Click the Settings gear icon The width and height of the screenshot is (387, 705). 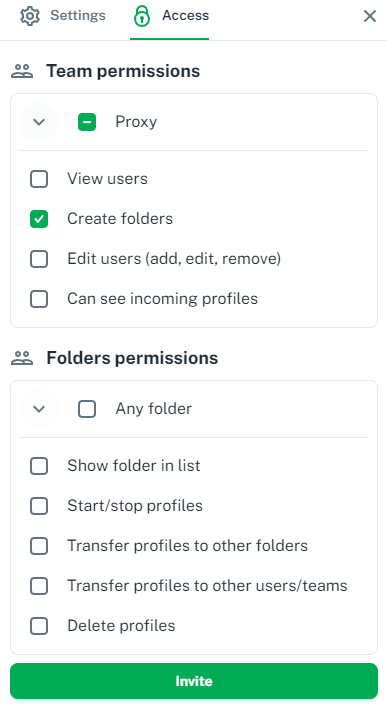[30, 16]
